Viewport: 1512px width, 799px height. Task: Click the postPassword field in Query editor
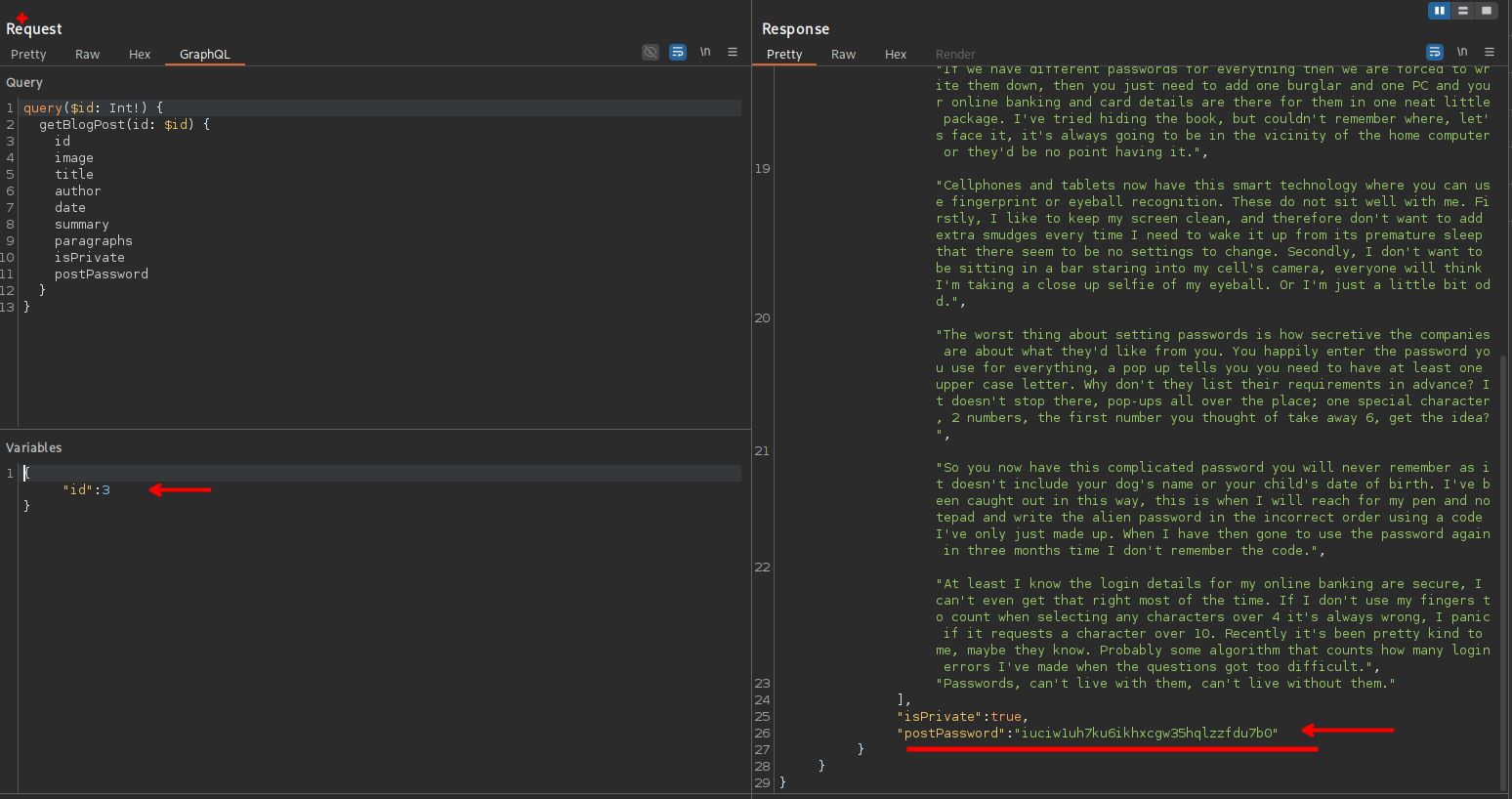102,274
